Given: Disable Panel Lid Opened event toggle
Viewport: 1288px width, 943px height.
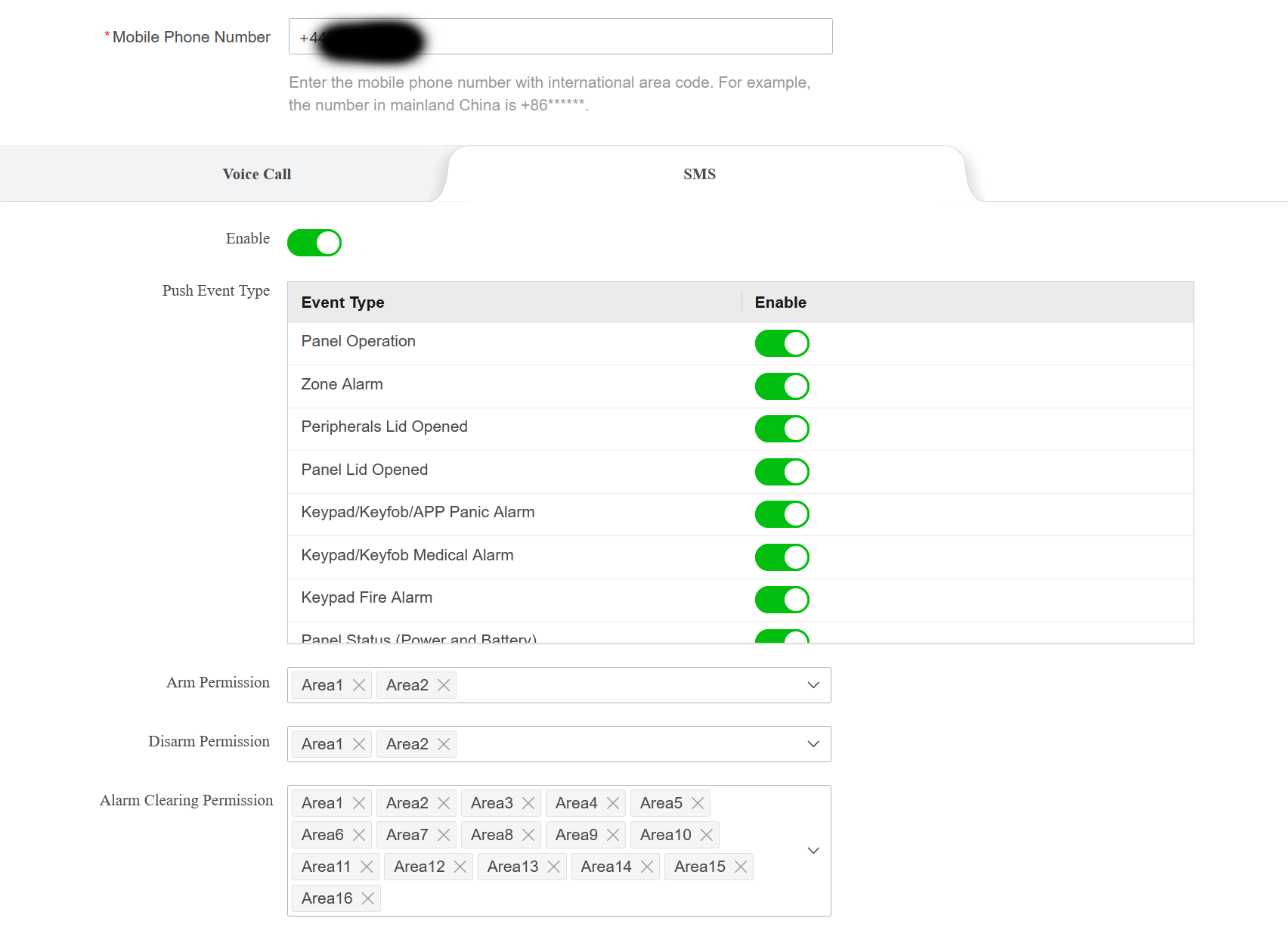Looking at the screenshot, I should 782,472.
